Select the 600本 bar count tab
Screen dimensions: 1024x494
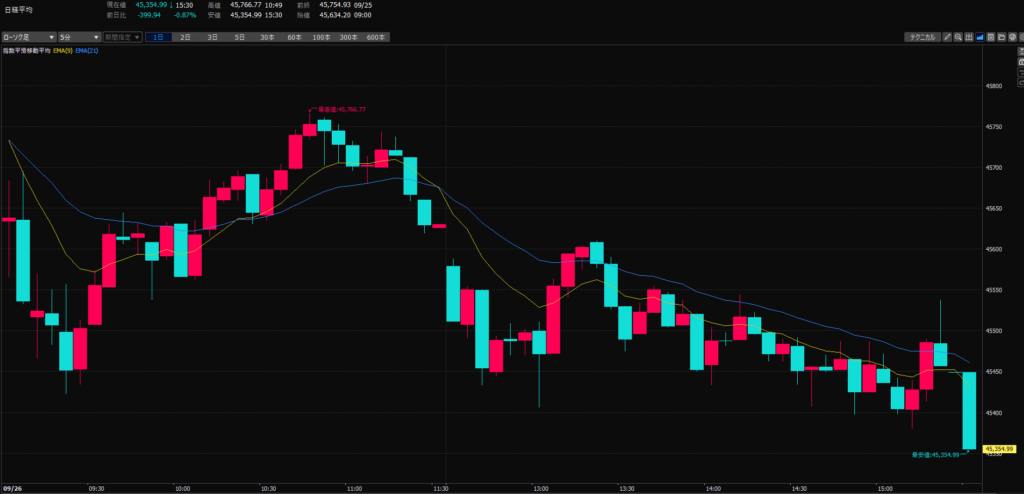tap(376, 37)
